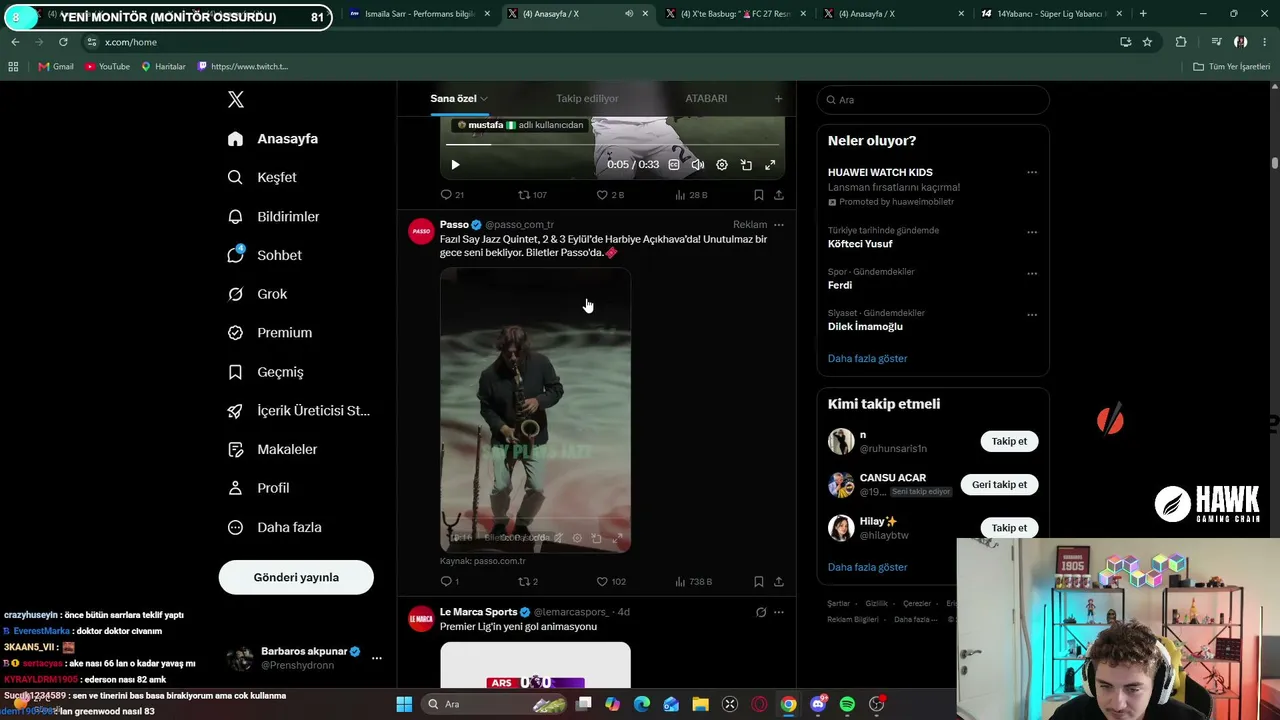The image size is (1280, 720).
Task: Open more options on the Passo ad
Action: [x=779, y=225]
